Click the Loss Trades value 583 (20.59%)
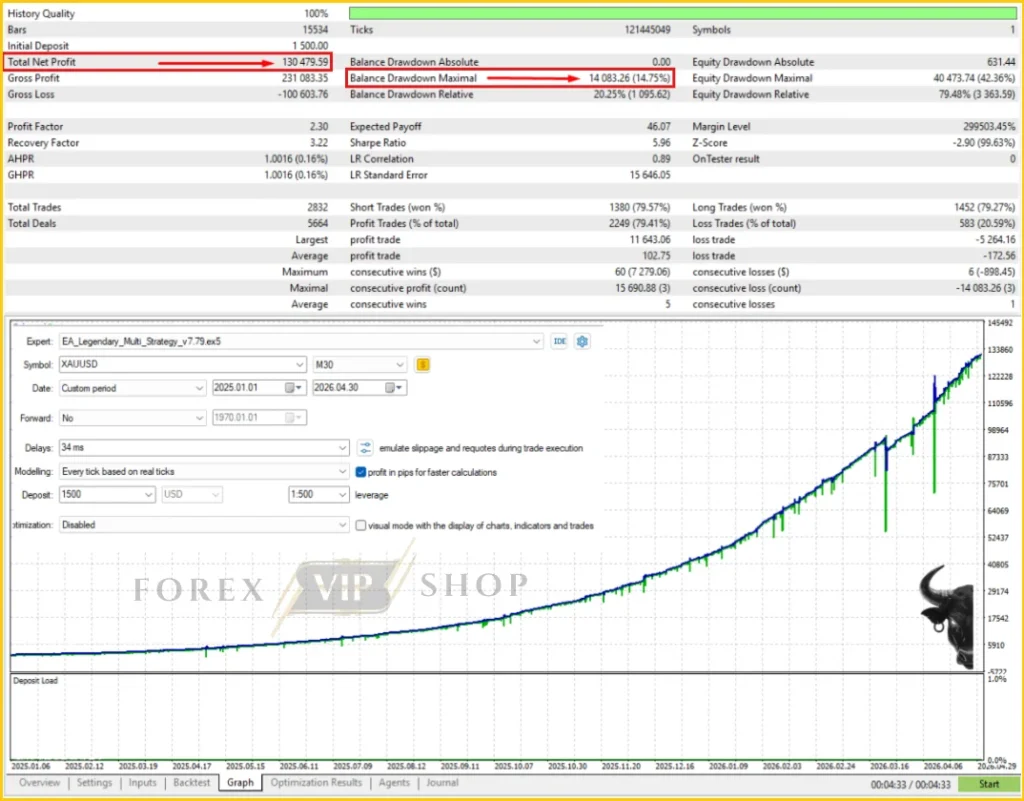 click(987, 223)
